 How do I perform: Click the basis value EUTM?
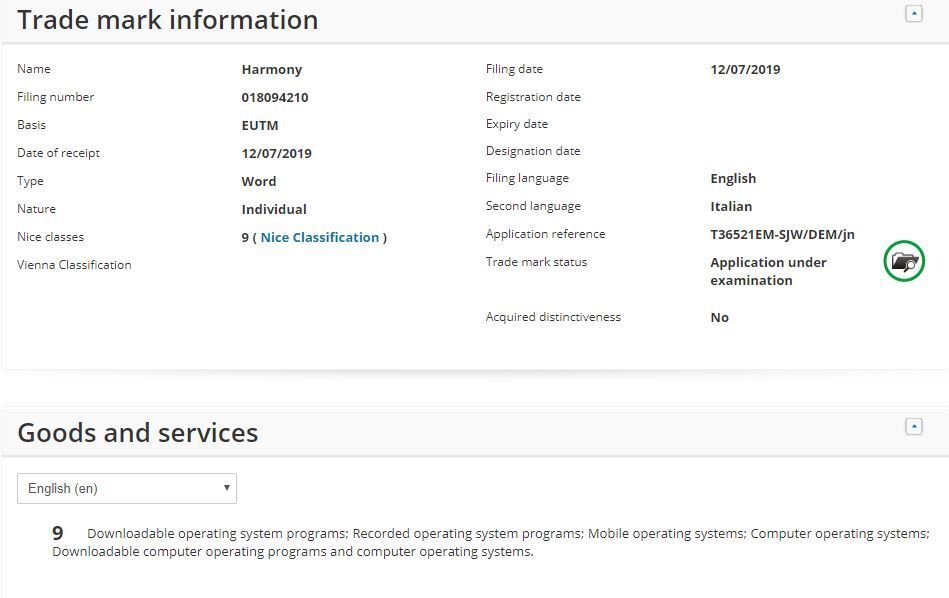click(x=260, y=125)
